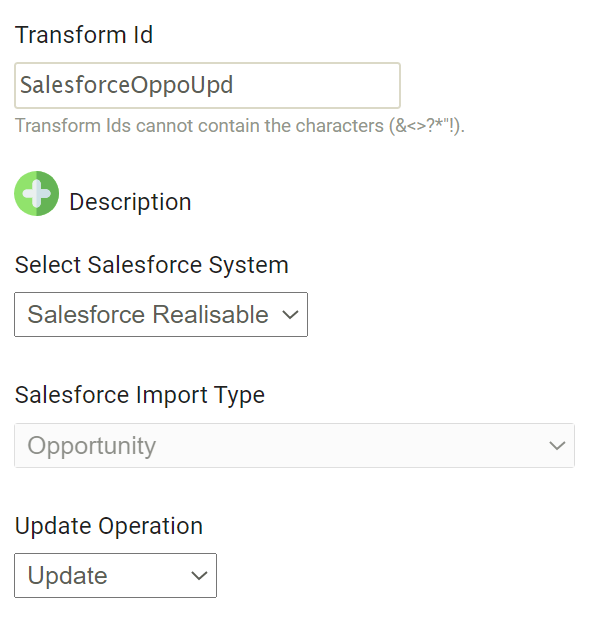Click chevron arrow on Opportunity dropdown
Screen dimensions: 611x622
point(558,446)
